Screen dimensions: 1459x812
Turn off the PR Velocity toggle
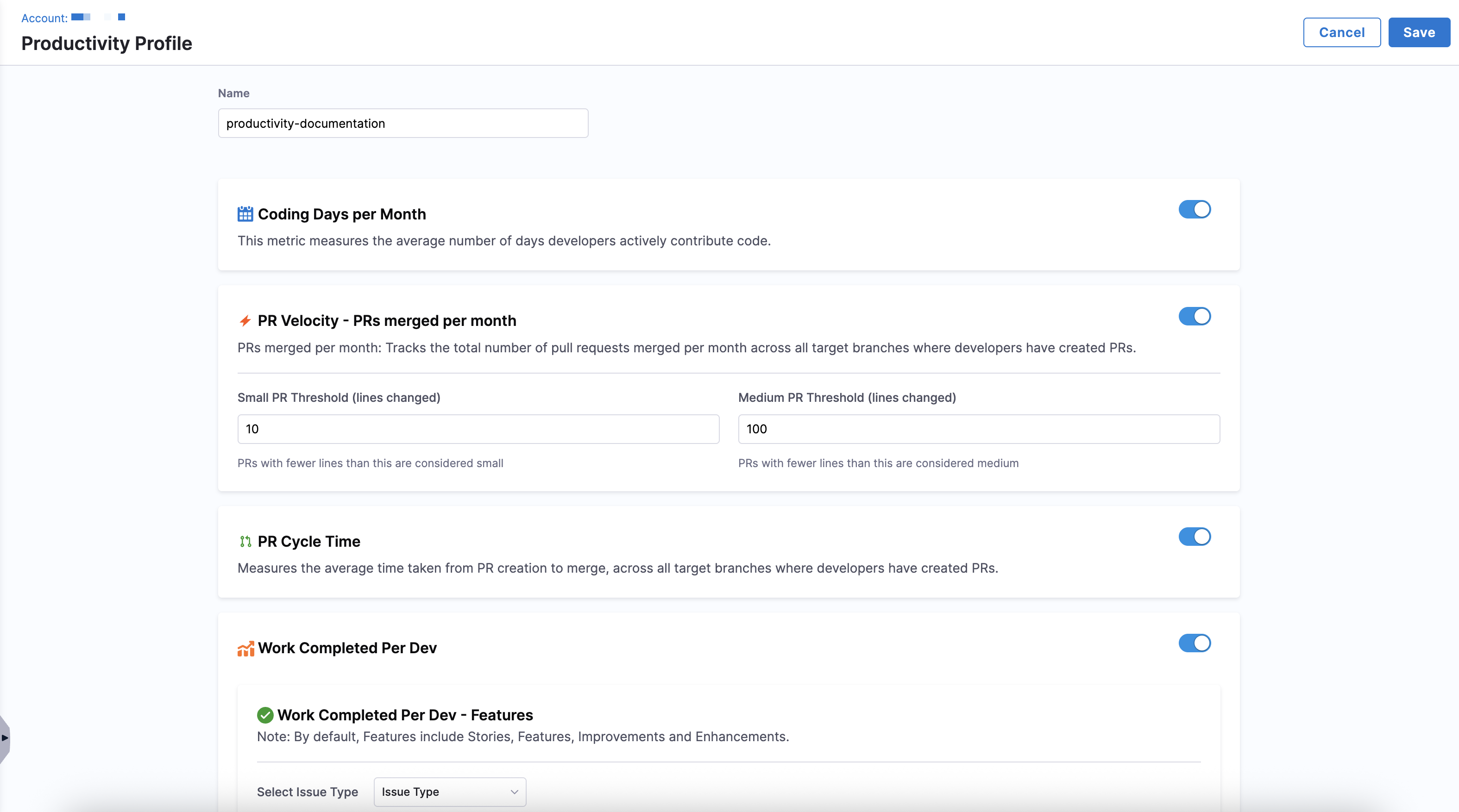point(1194,316)
